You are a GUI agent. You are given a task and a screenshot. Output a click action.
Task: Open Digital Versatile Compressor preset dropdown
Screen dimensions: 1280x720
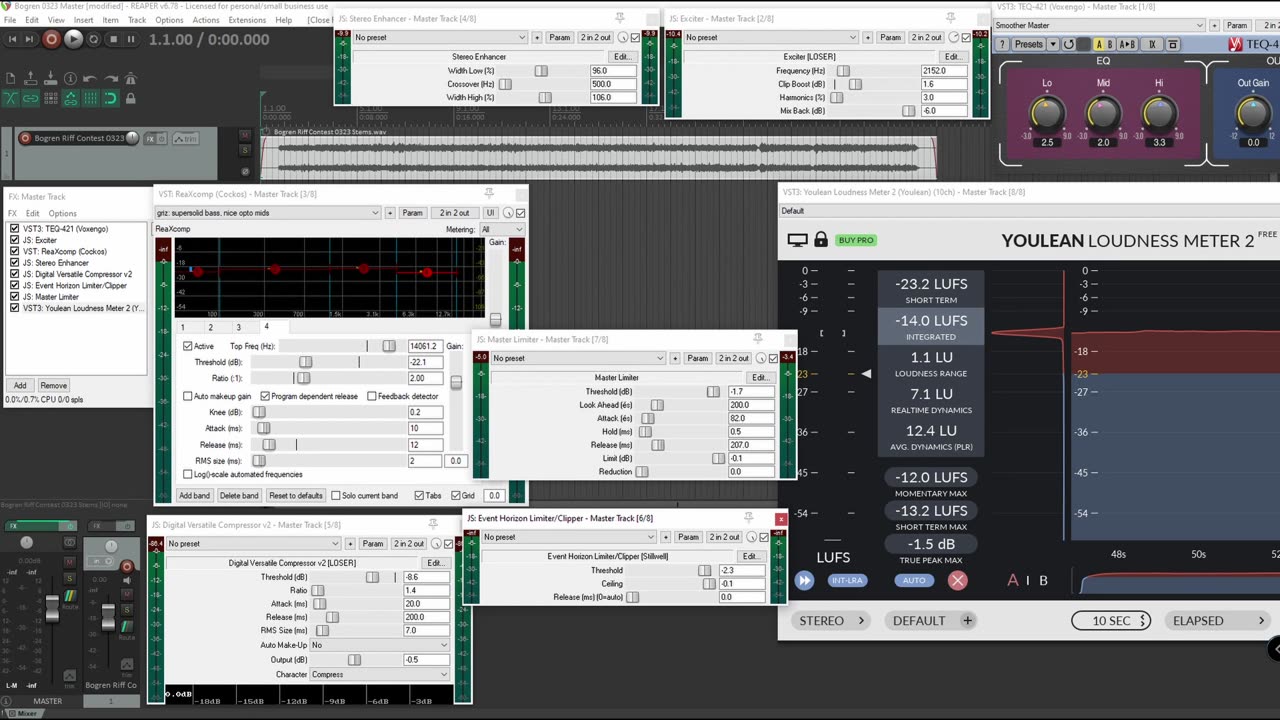tap(254, 544)
